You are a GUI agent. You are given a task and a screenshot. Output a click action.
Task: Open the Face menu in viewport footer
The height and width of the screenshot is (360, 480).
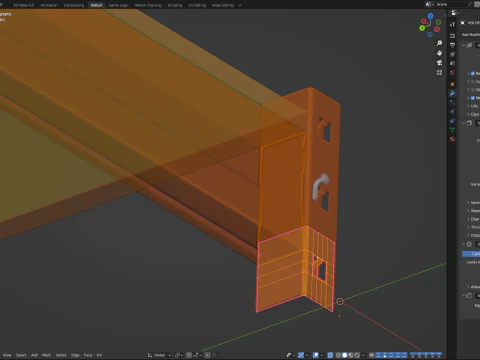88,355
